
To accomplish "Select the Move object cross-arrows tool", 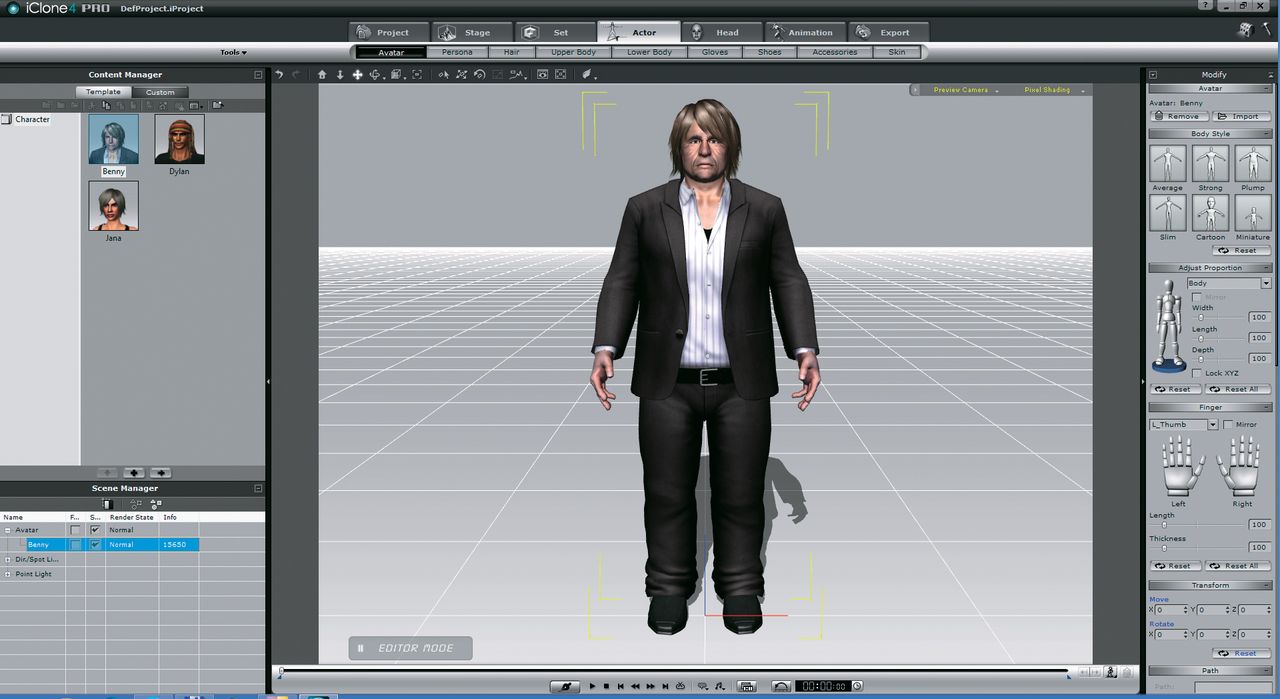I will (x=357, y=75).
